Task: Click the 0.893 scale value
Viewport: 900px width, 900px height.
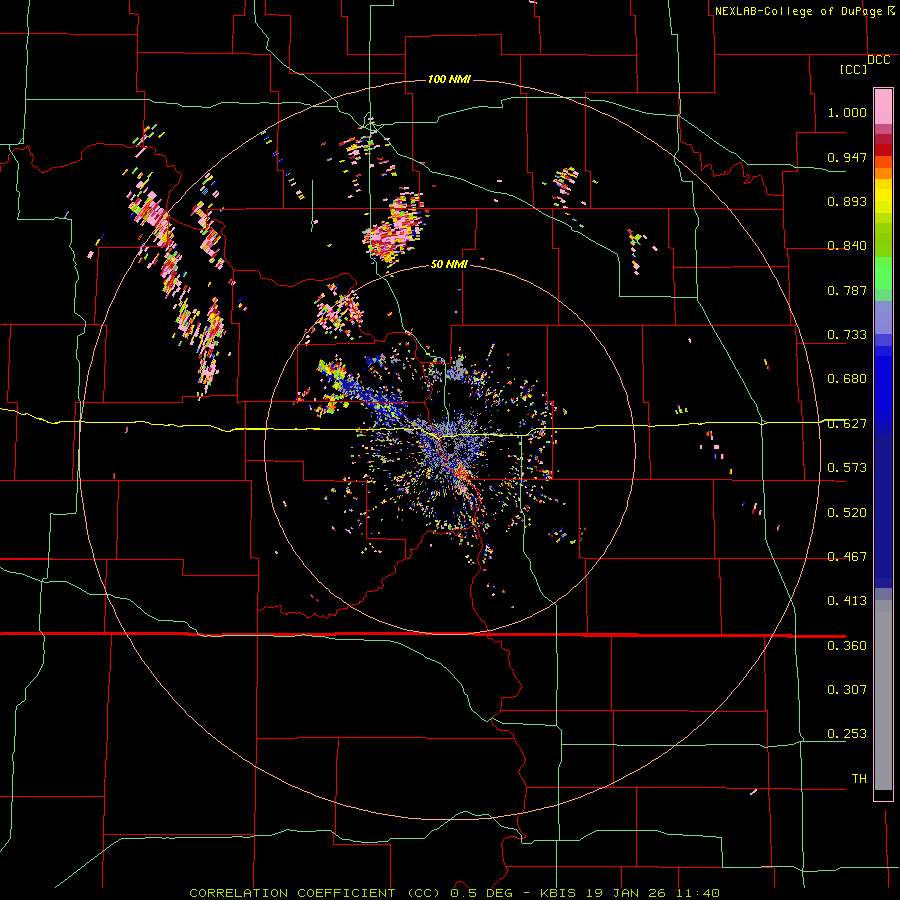Action: (x=847, y=201)
